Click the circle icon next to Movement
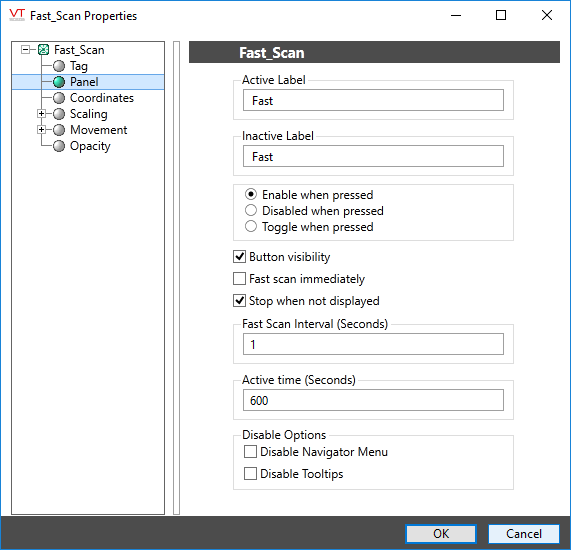571x550 pixels. point(59,130)
